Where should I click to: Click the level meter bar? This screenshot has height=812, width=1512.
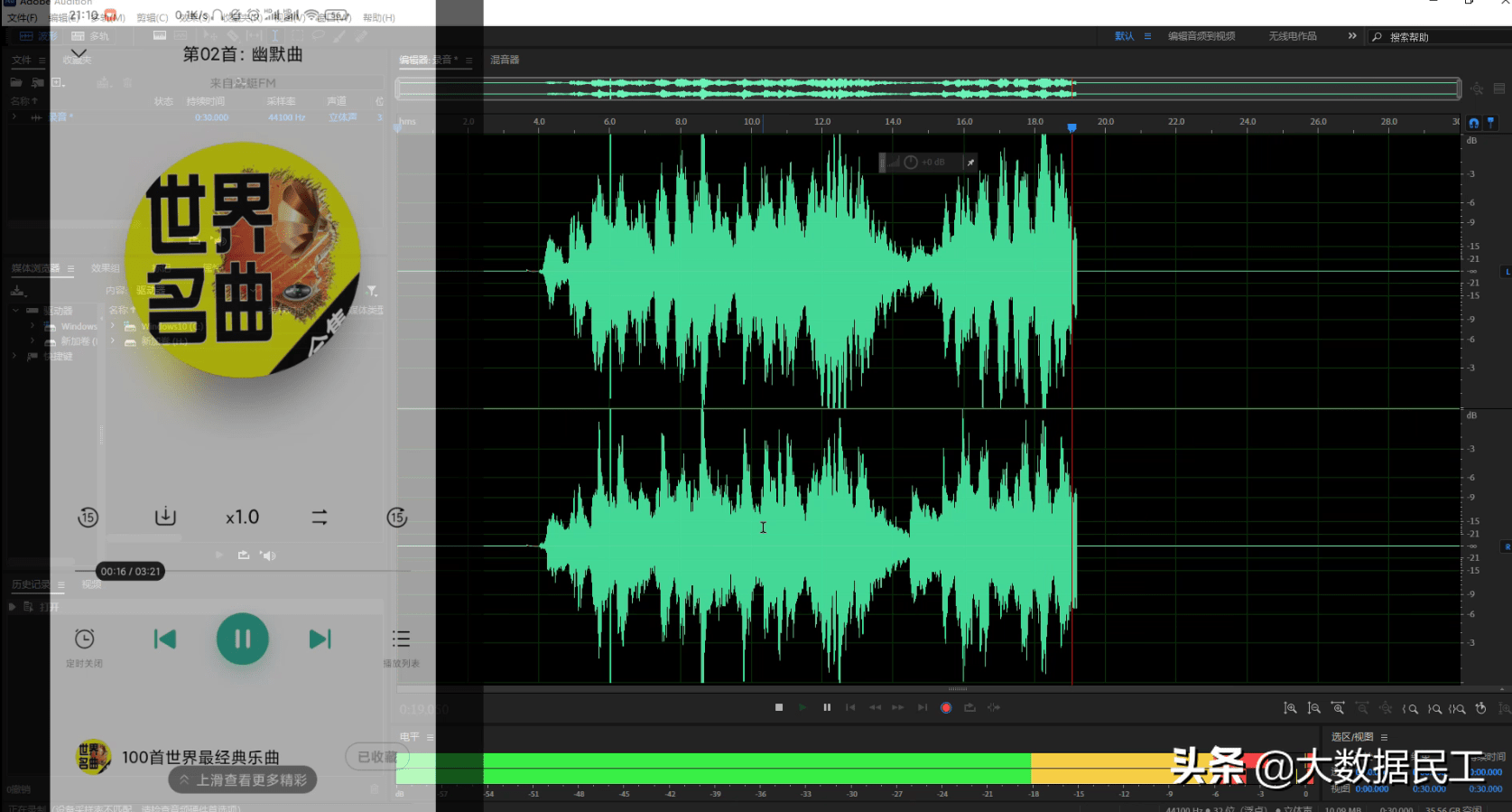[x=856, y=769]
